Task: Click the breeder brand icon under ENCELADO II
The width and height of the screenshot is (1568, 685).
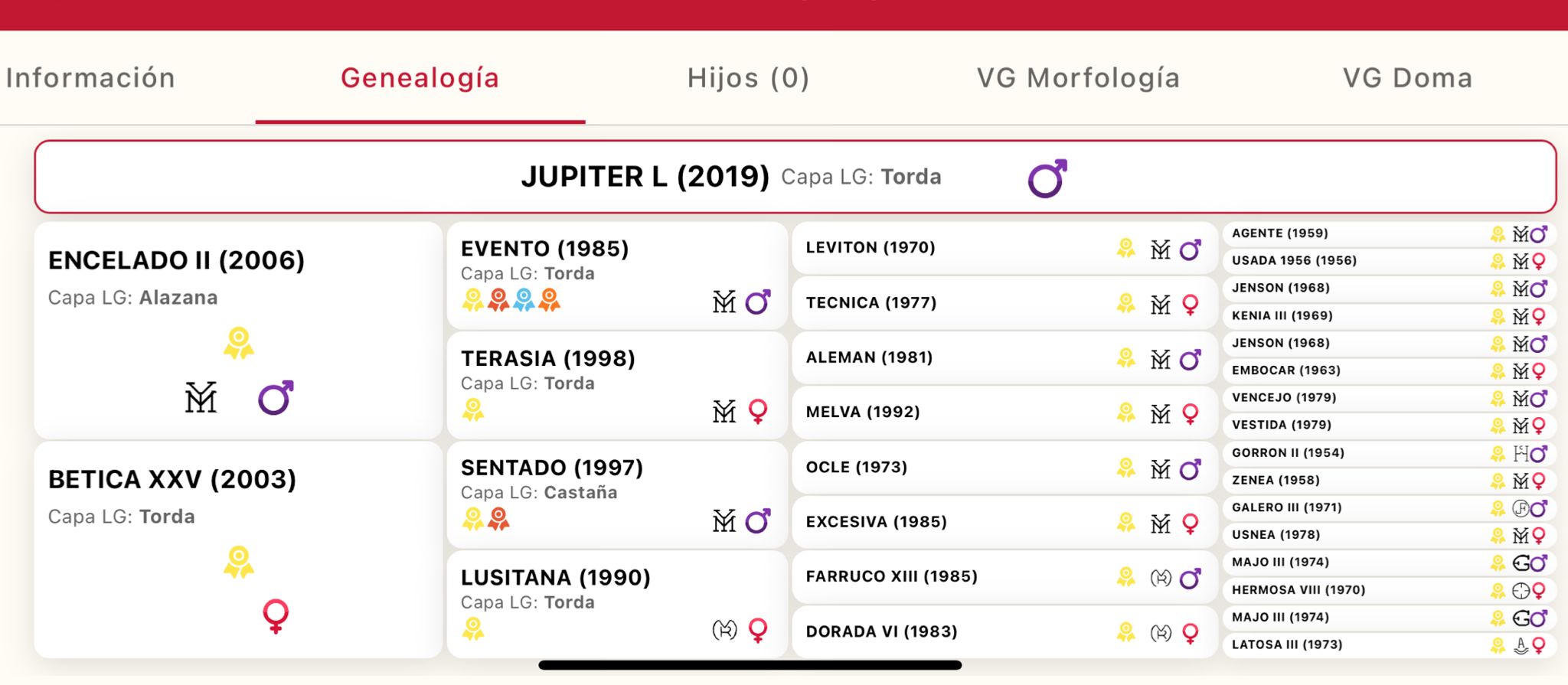Action: pyautogui.click(x=201, y=398)
